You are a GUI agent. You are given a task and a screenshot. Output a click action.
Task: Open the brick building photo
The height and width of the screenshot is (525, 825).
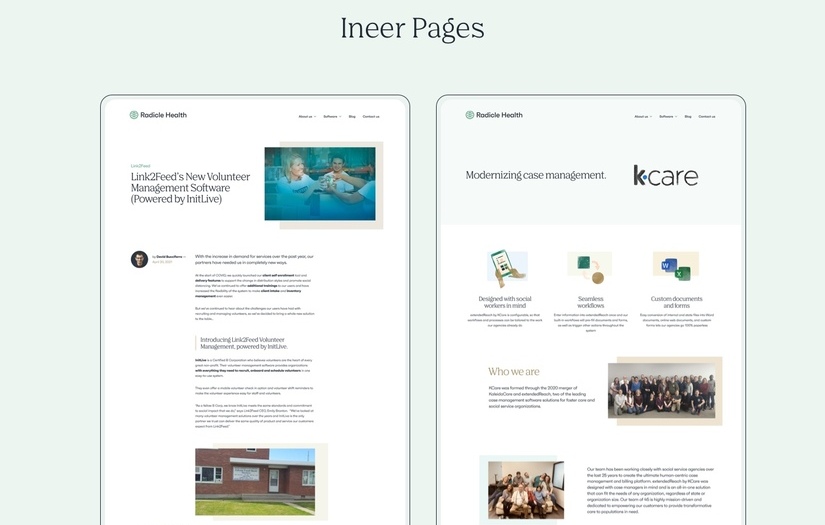(255, 481)
